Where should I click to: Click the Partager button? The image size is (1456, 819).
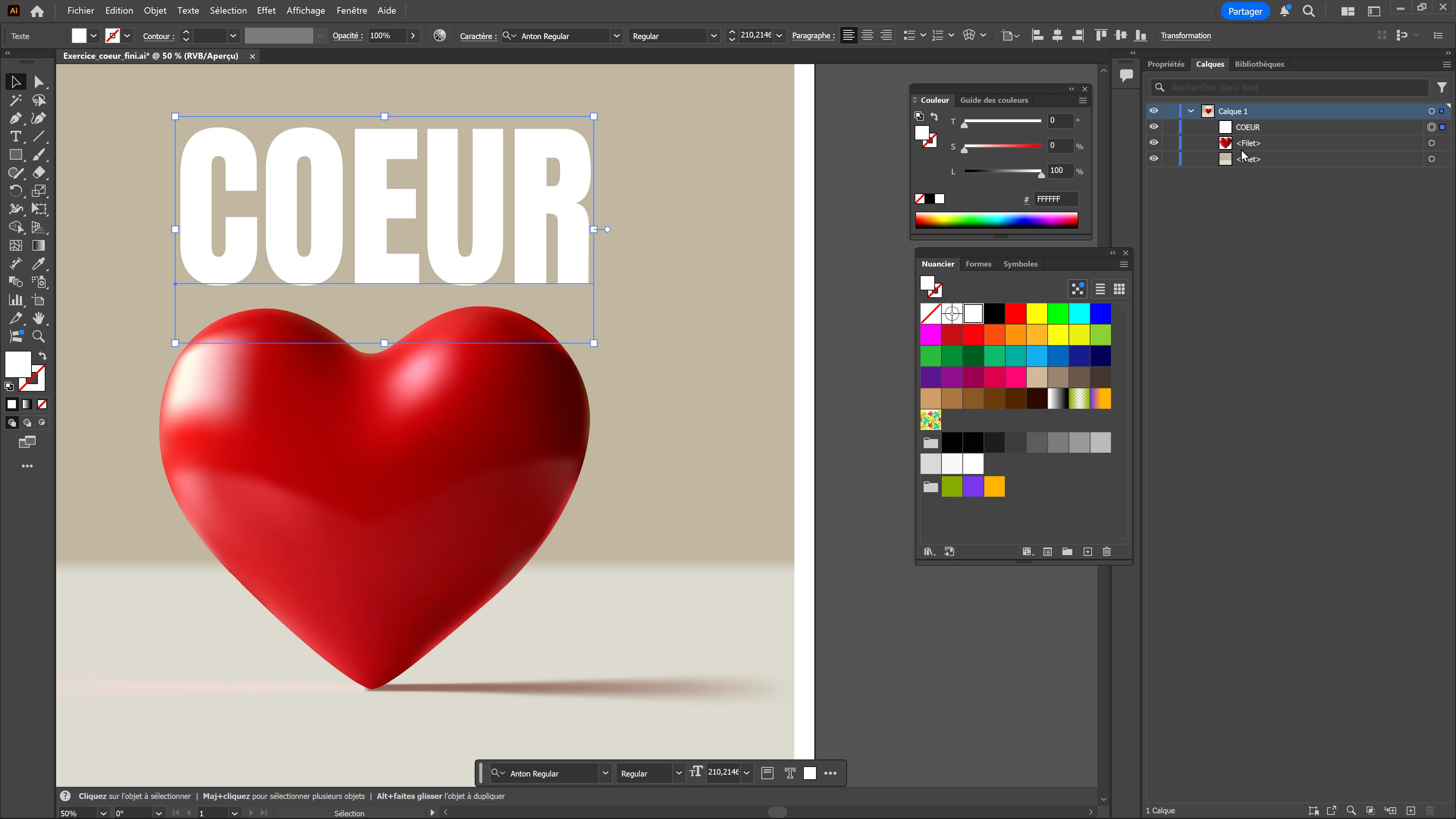pyautogui.click(x=1244, y=11)
